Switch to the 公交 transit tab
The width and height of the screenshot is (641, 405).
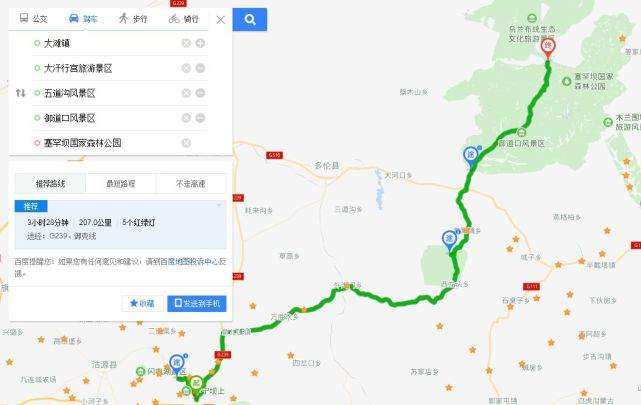point(34,18)
